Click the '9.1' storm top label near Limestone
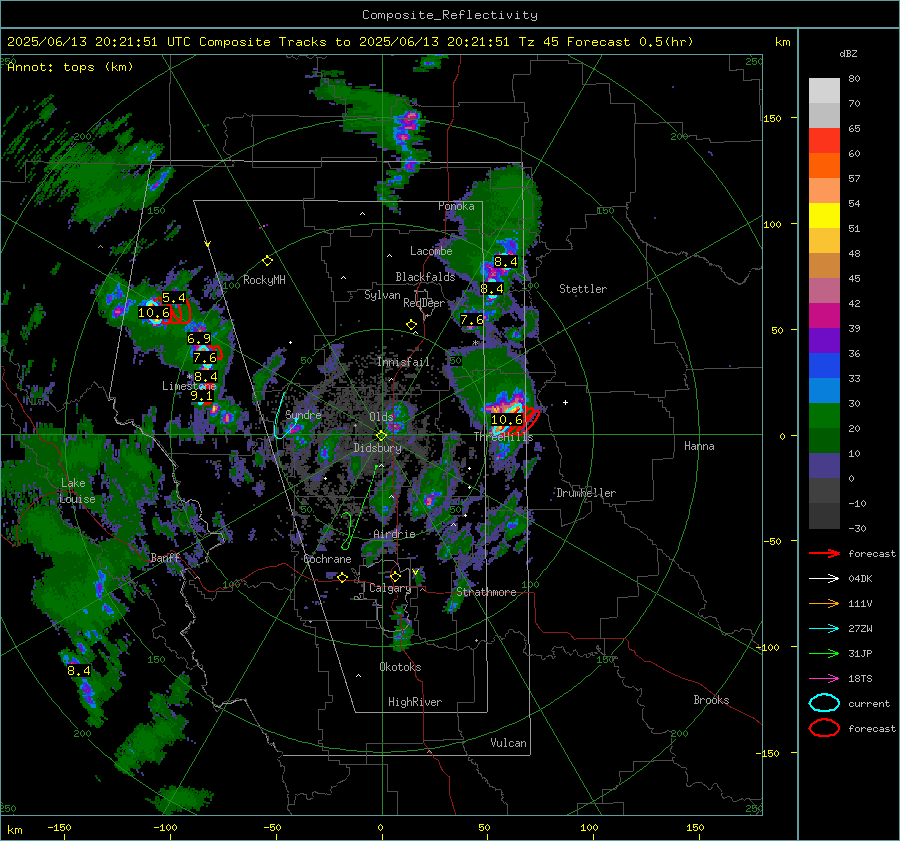Viewport: 900px width, 841px height. click(201, 396)
